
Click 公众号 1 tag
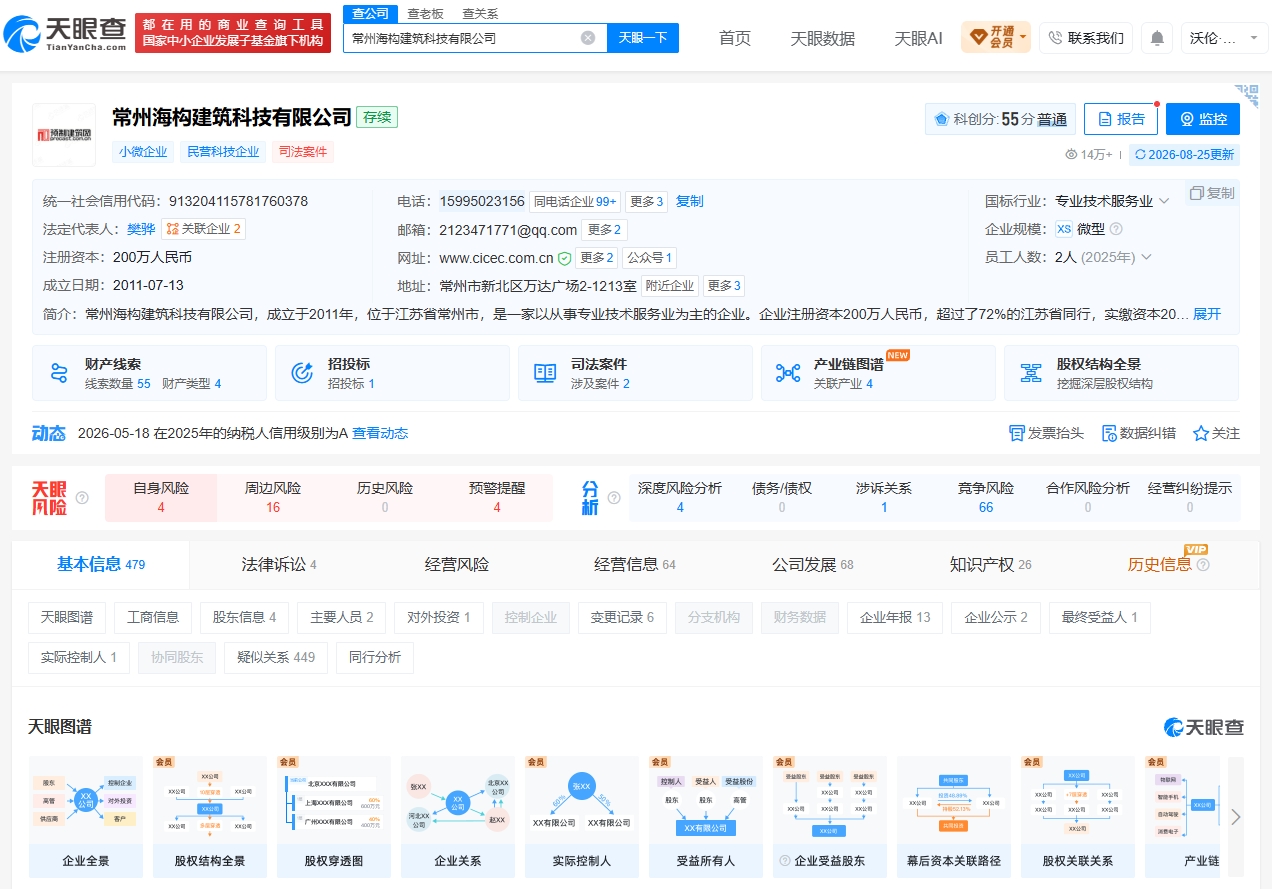click(x=649, y=258)
